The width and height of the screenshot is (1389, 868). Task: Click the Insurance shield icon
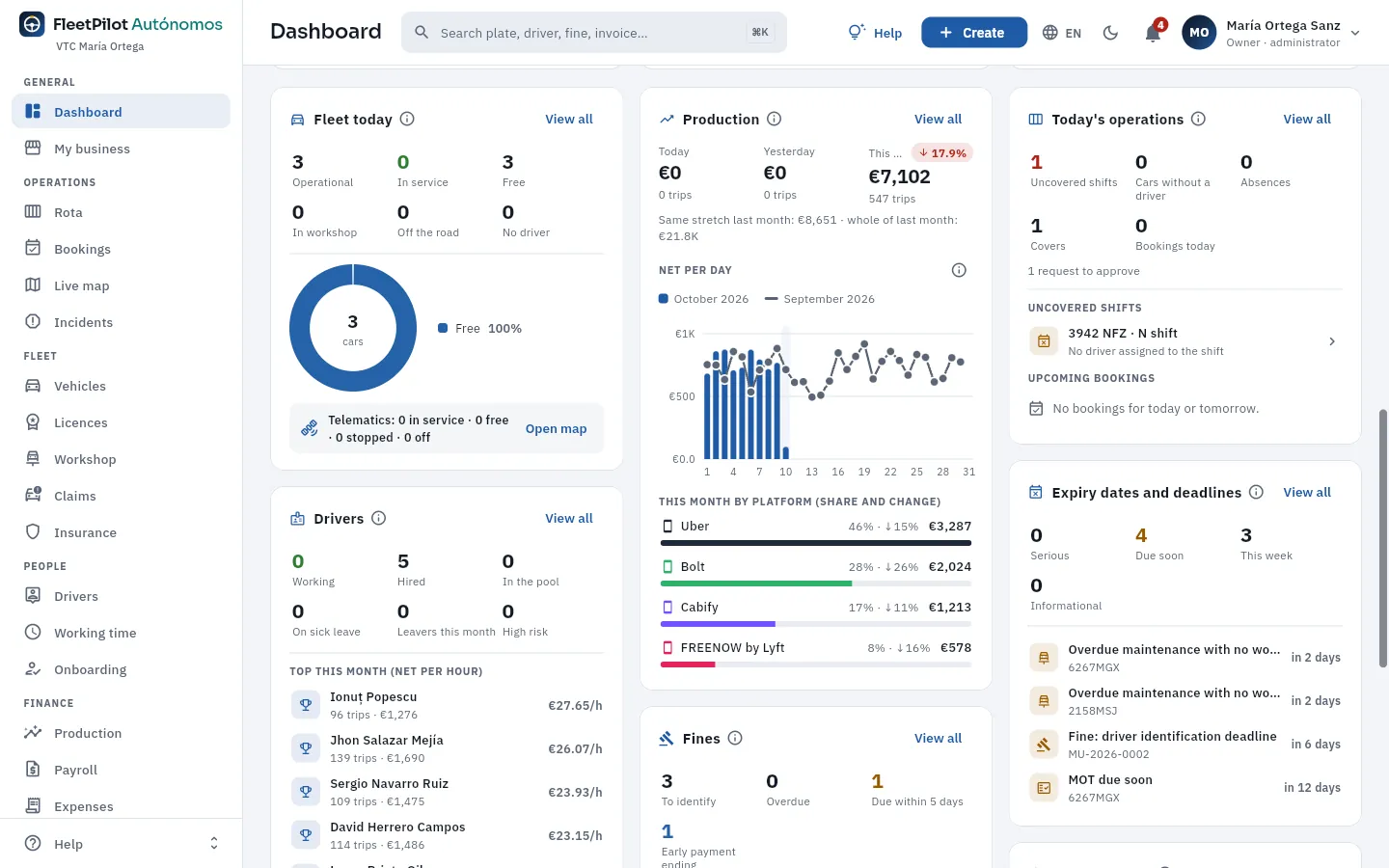33,532
